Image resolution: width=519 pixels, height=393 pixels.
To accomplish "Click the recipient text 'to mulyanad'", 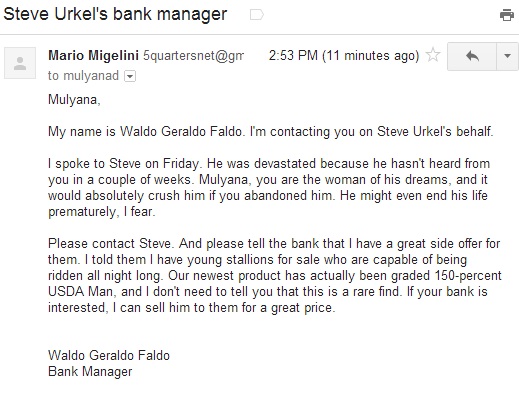I will [x=83, y=76].
